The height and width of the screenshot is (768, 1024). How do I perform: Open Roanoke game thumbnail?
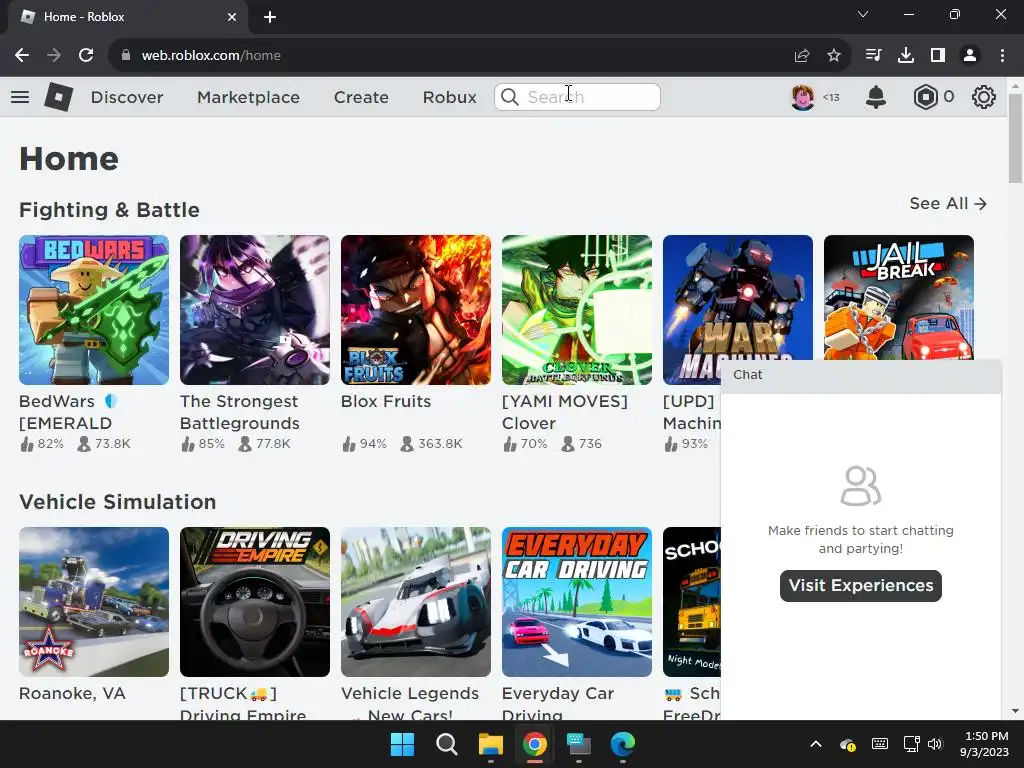(94, 601)
